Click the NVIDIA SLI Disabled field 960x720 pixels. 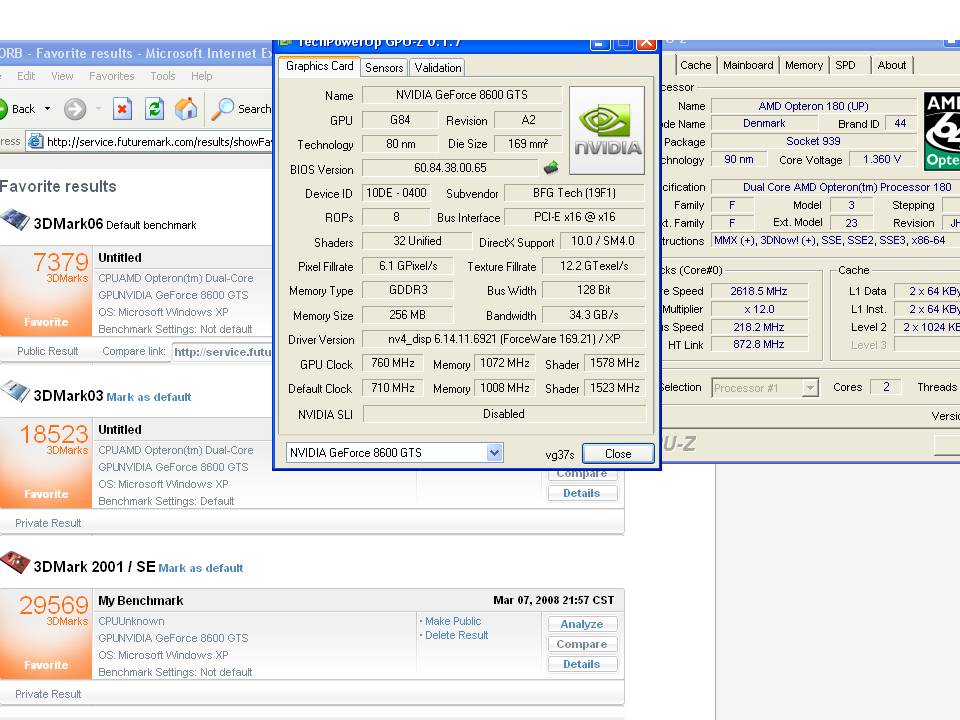tap(504, 414)
